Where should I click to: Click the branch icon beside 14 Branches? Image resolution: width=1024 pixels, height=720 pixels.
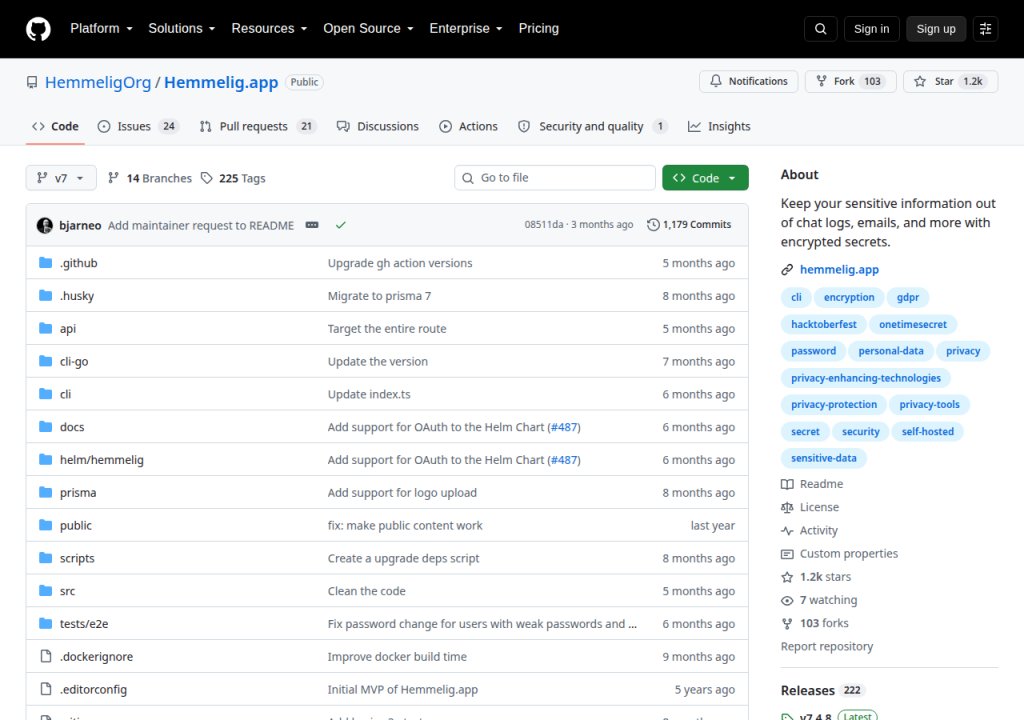coord(113,178)
